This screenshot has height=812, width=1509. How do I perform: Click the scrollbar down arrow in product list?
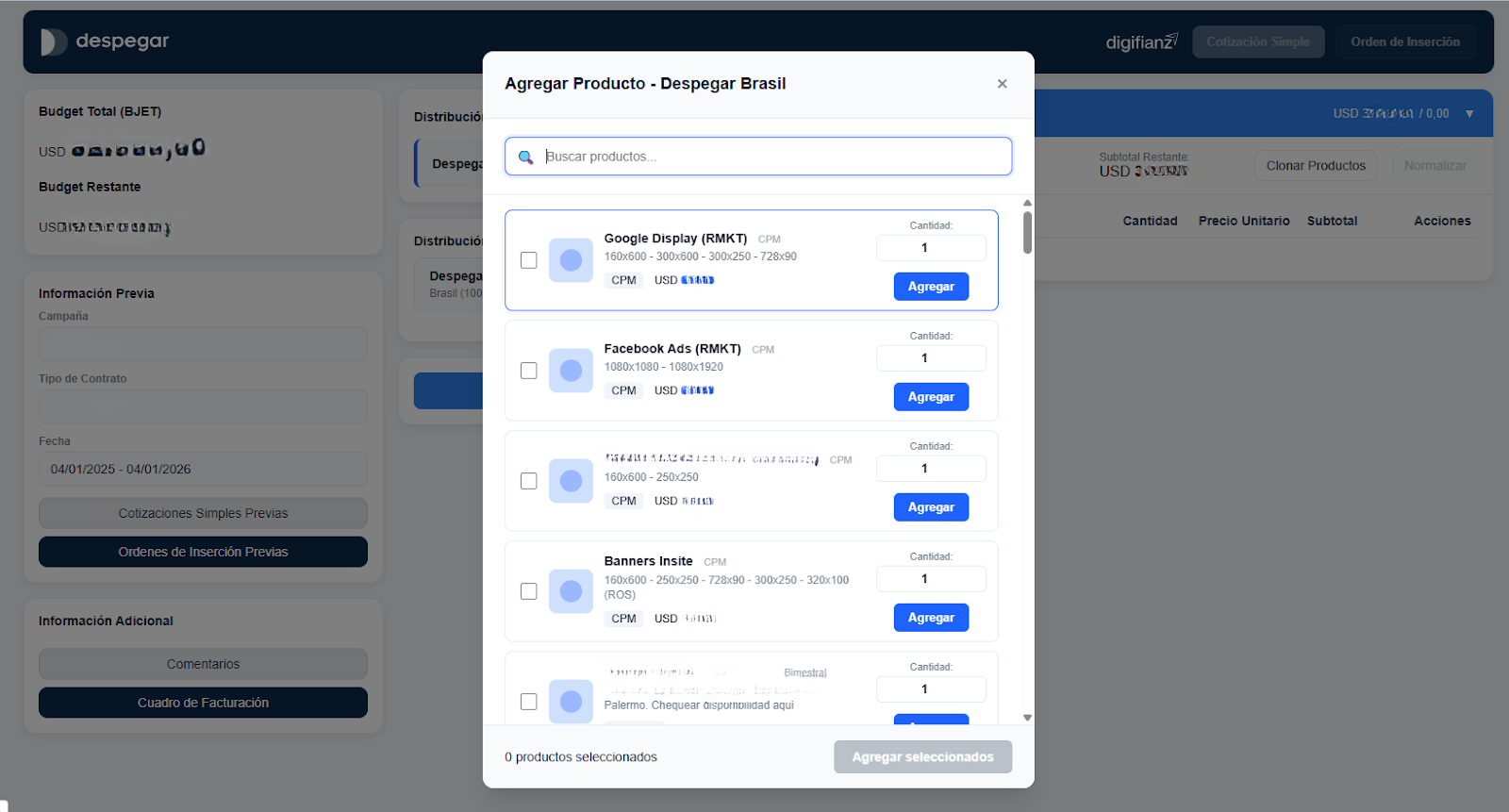pos(1027,718)
